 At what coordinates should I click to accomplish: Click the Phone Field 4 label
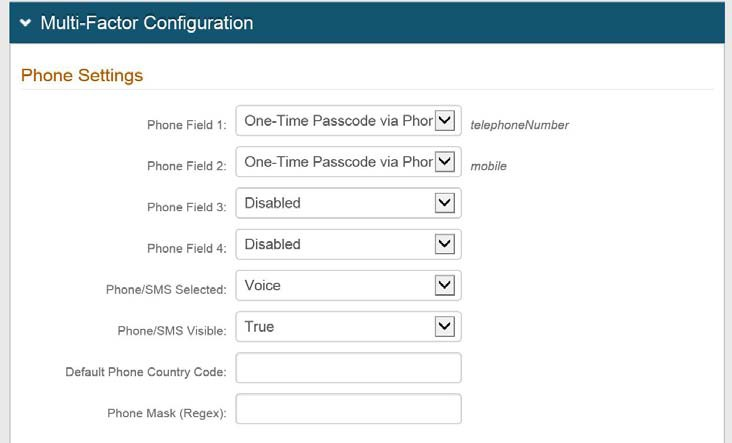[x=187, y=248]
